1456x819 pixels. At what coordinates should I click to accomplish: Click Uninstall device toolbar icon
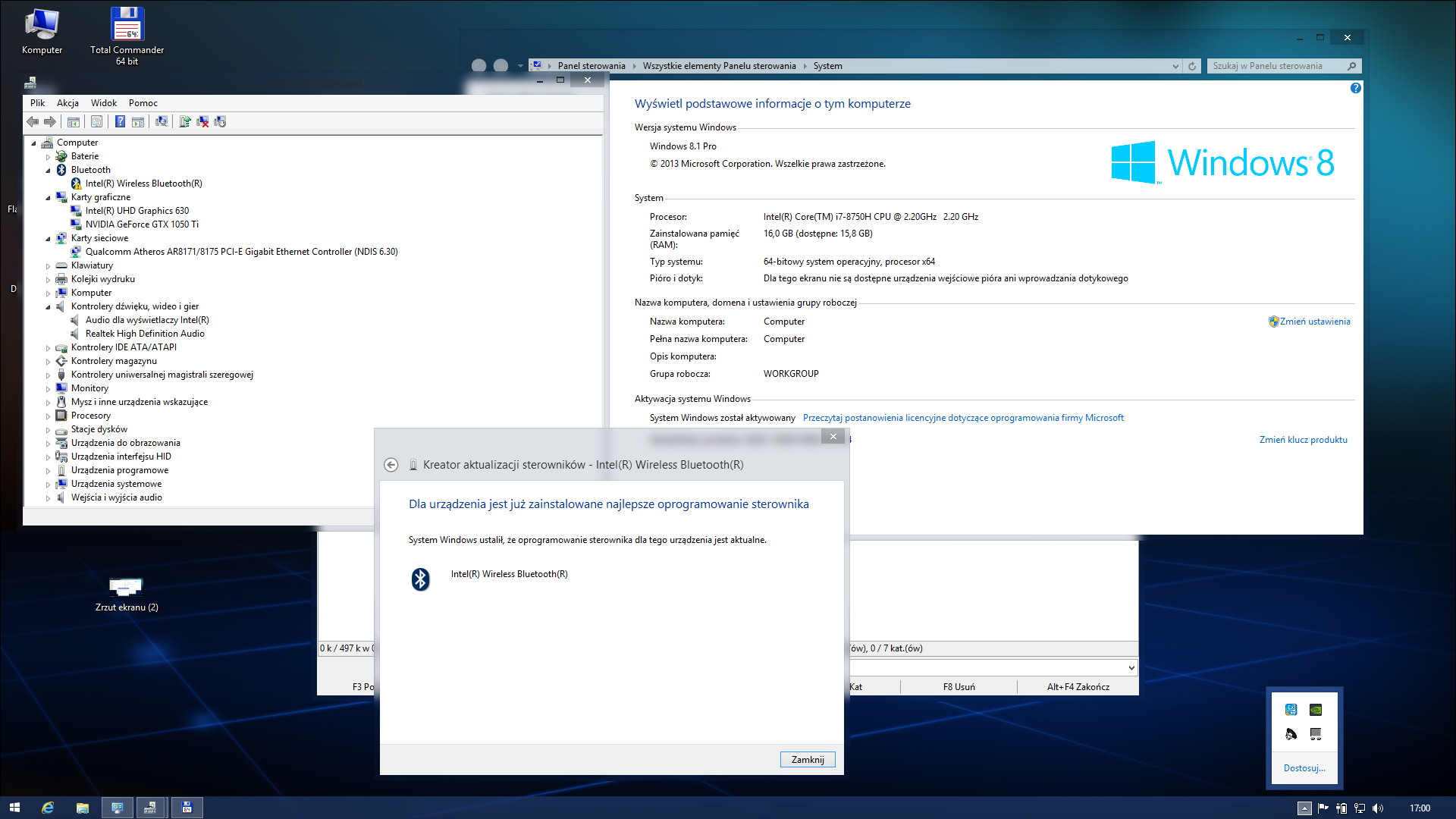tap(202, 121)
